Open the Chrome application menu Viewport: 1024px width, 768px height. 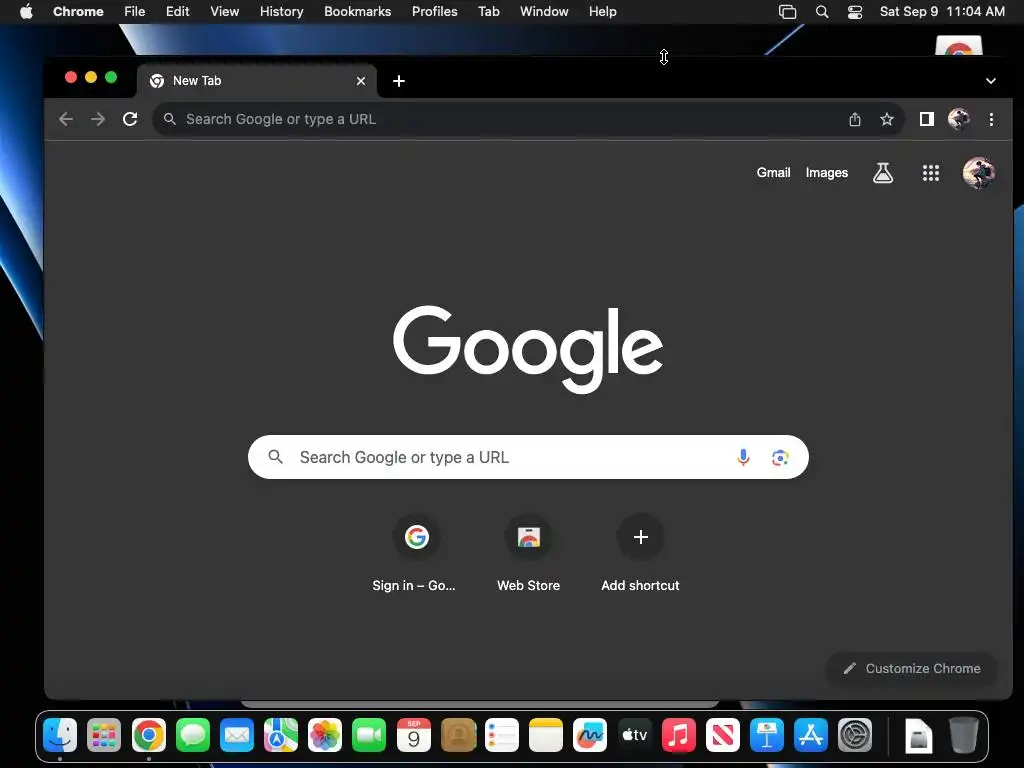pyautogui.click(x=78, y=12)
